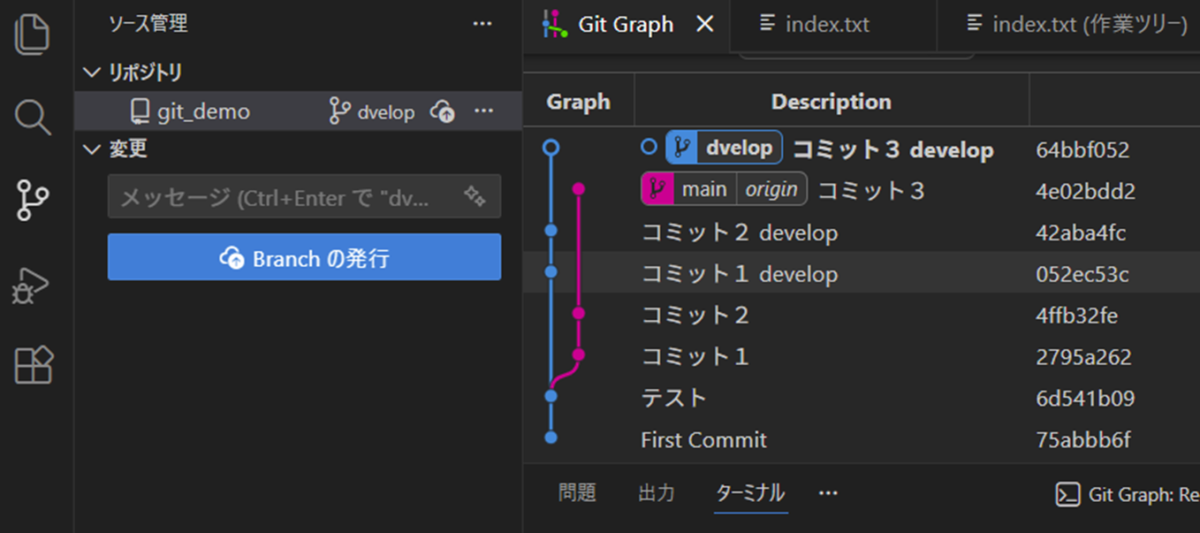Open the 問題 panel tab
This screenshot has height=533, width=1200.
(x=577, y=493)
